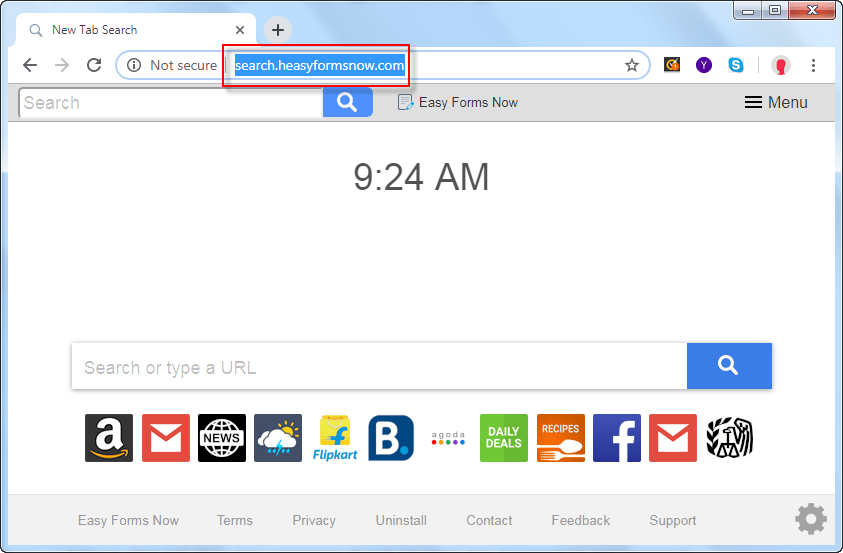The image size is (843, 553).
Task: Click the toolbar Search input field
Action: coord(171,103)
